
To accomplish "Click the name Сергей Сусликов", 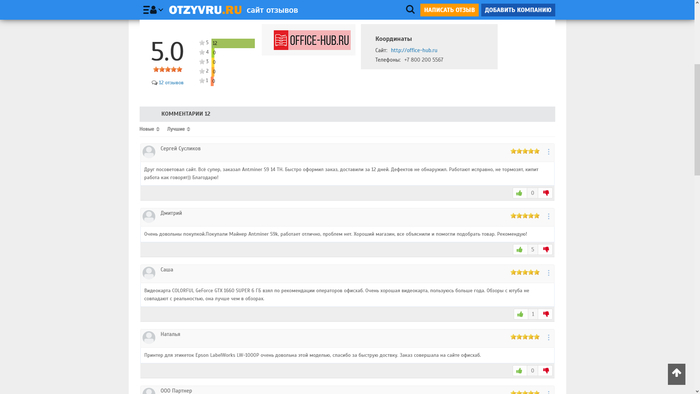I will coord(180,149).
